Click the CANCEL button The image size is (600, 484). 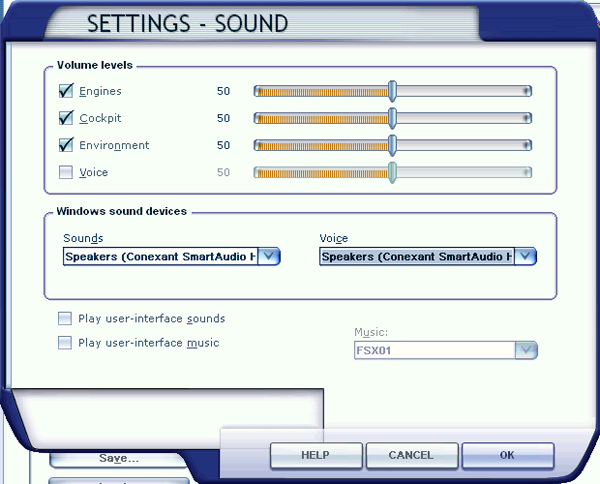(x=412, y=455)
